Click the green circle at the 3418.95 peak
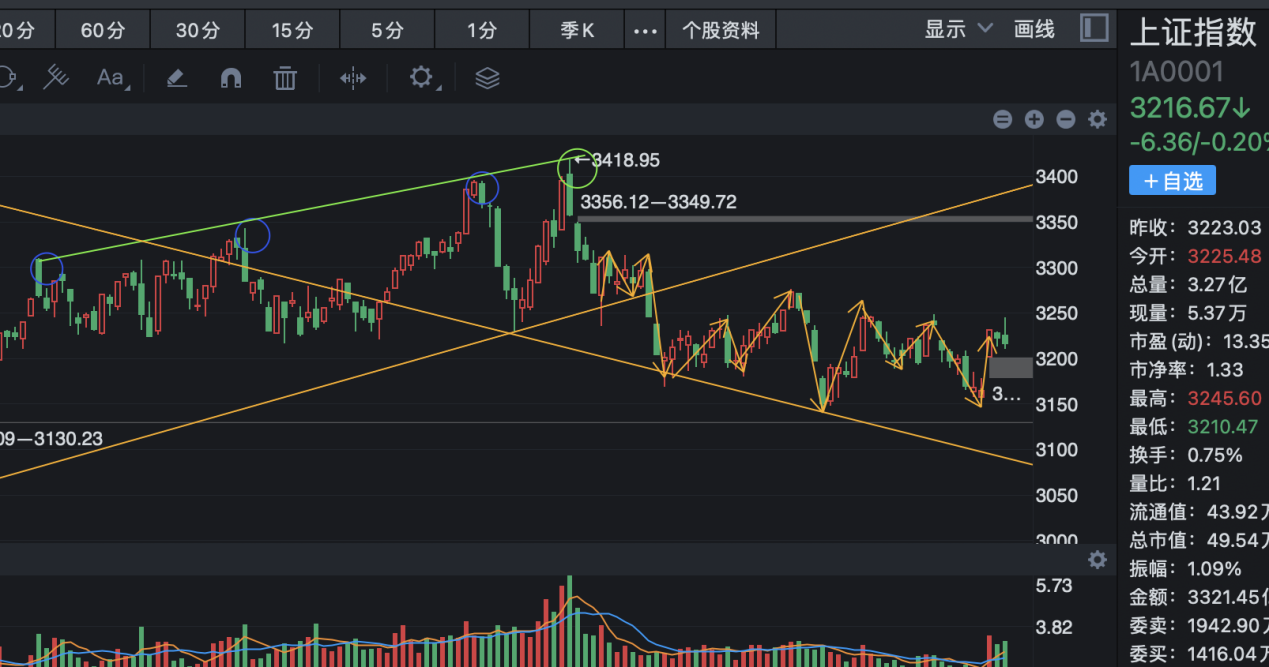Viewport: 1269px width, 667px height. point(577,167)
